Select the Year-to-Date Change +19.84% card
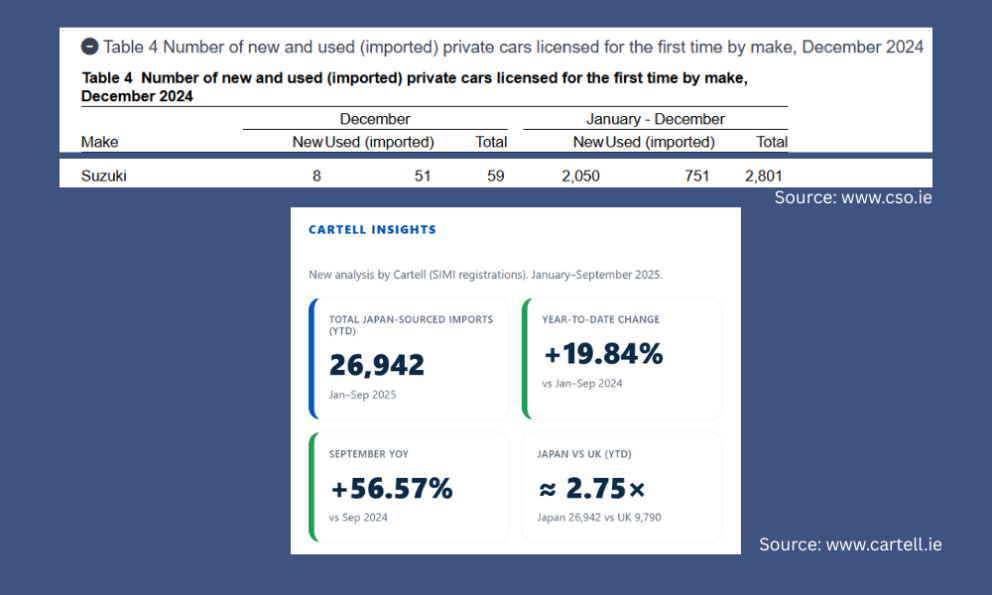 click(622, 359)
